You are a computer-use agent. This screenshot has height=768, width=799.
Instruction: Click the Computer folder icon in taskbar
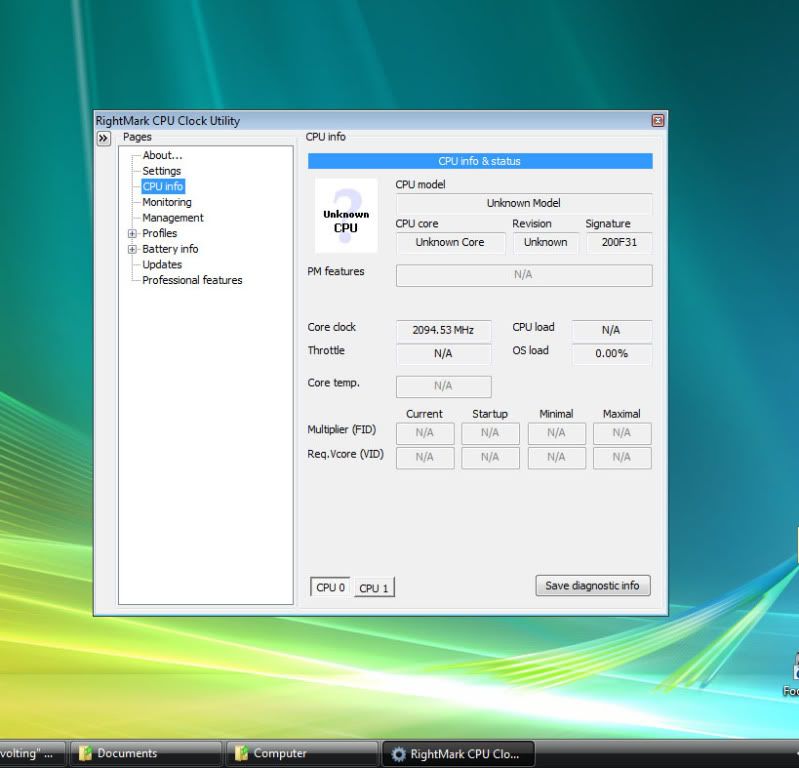(x=242, y=753)
